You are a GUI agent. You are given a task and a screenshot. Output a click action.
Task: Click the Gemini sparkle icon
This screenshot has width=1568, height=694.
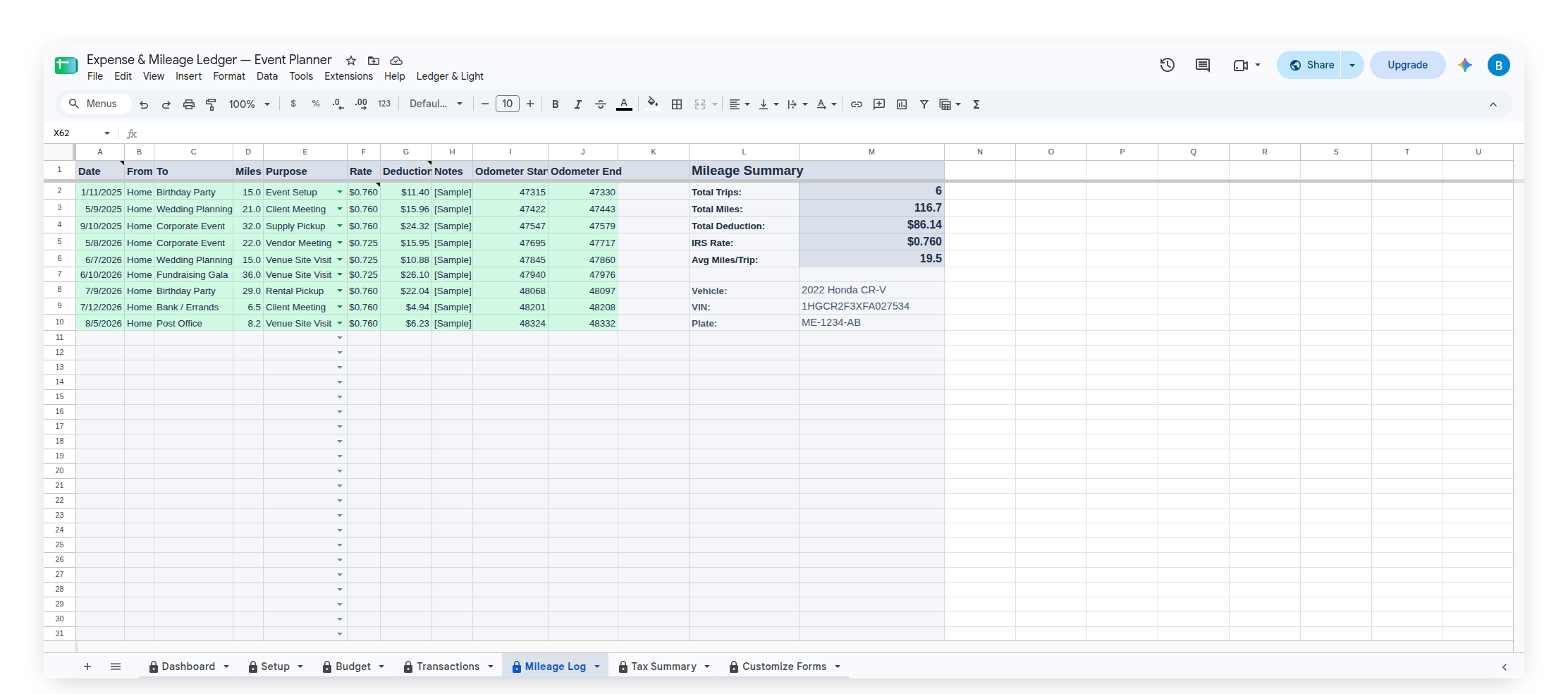click(1465, 65)
